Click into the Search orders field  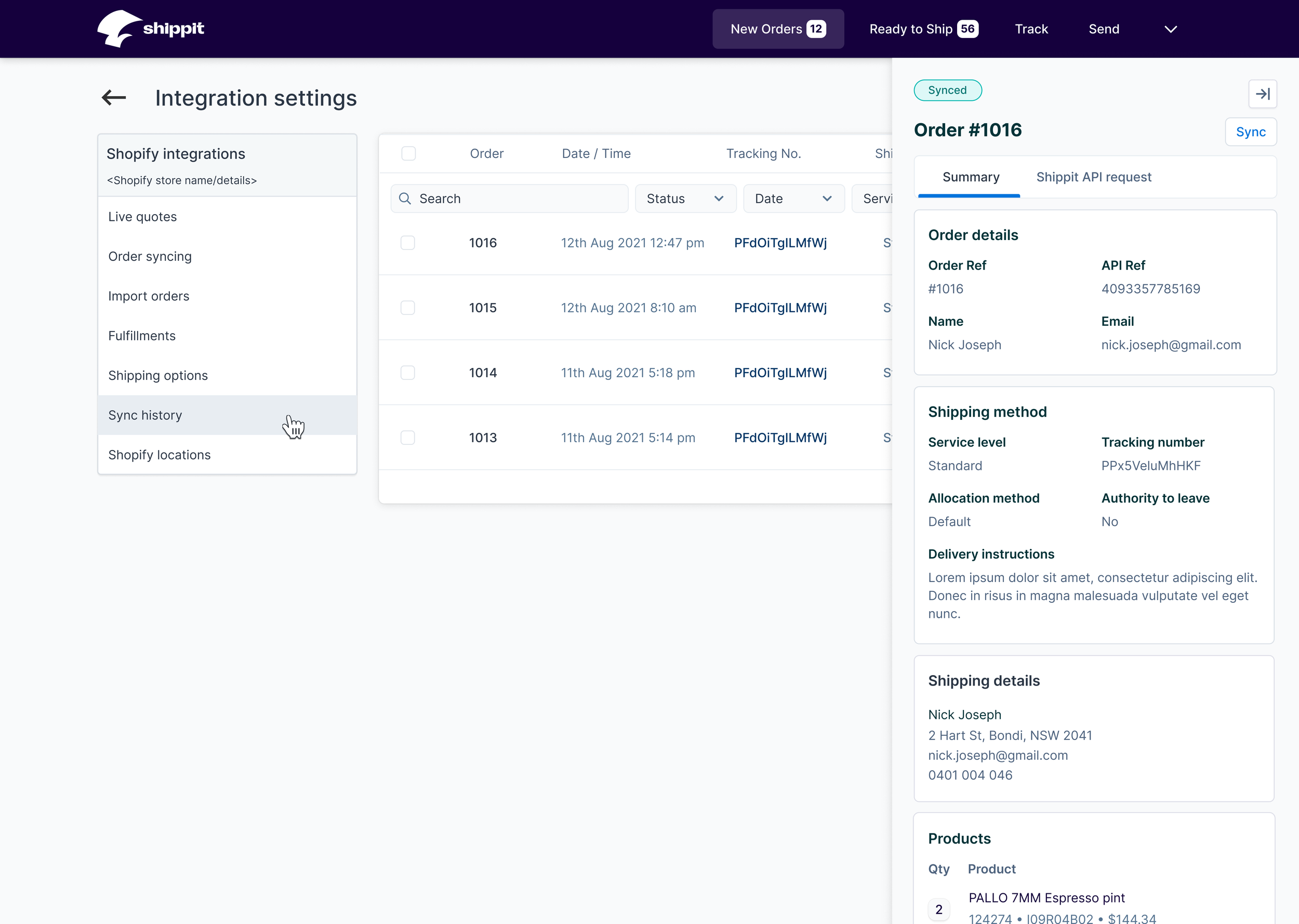pos(518,199)
